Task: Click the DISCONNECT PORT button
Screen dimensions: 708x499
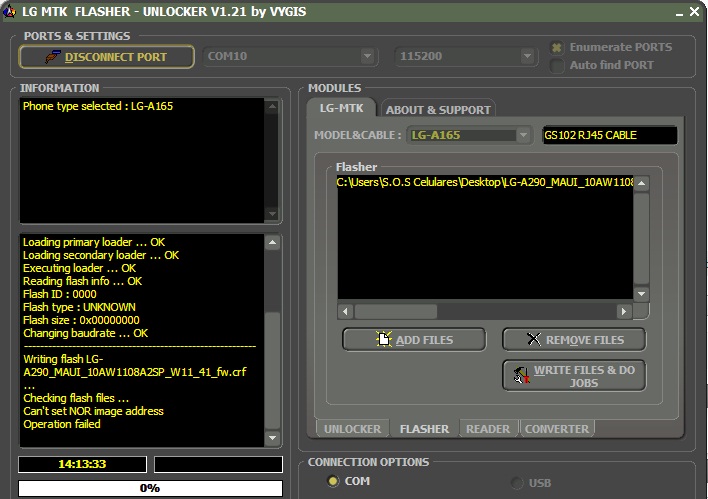Action: pyautogui.click(x=107, y=57)
